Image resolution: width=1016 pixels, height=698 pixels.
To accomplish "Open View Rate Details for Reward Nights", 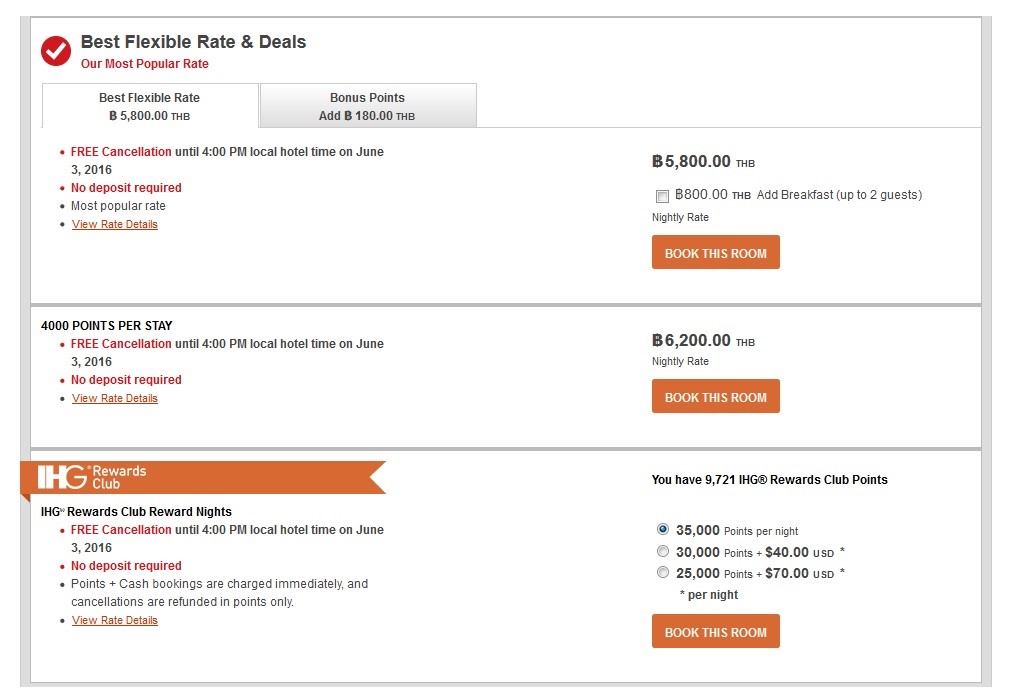I will coord(115,621).
